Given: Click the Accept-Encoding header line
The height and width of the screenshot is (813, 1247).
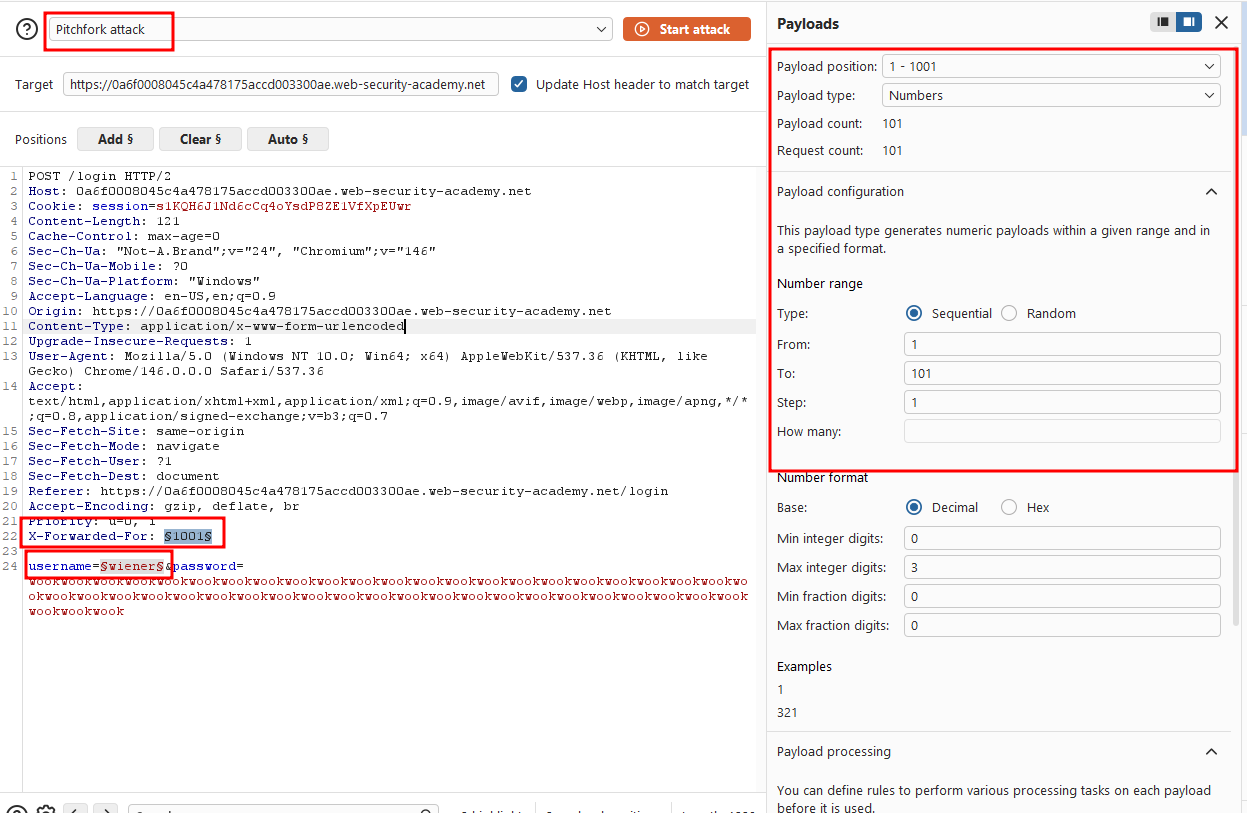Looking at the screenshot, I should (x=164, y=506).
